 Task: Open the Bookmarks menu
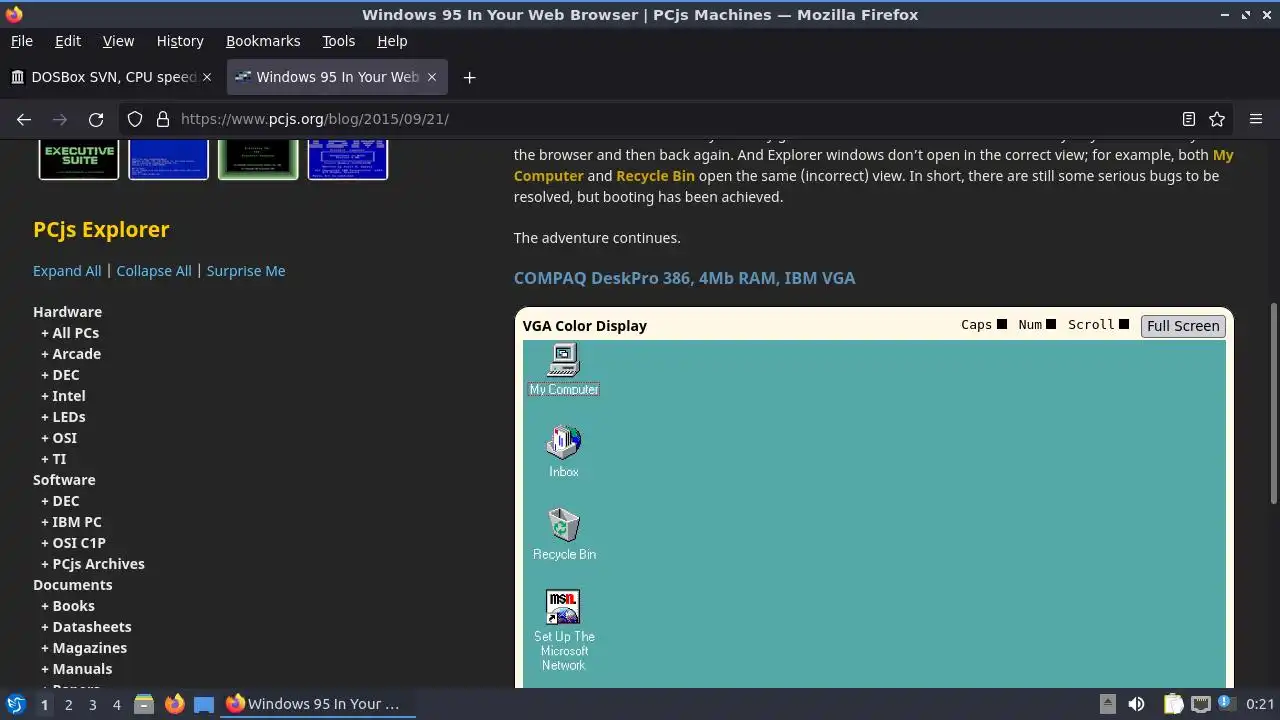(x=263, y=41)
